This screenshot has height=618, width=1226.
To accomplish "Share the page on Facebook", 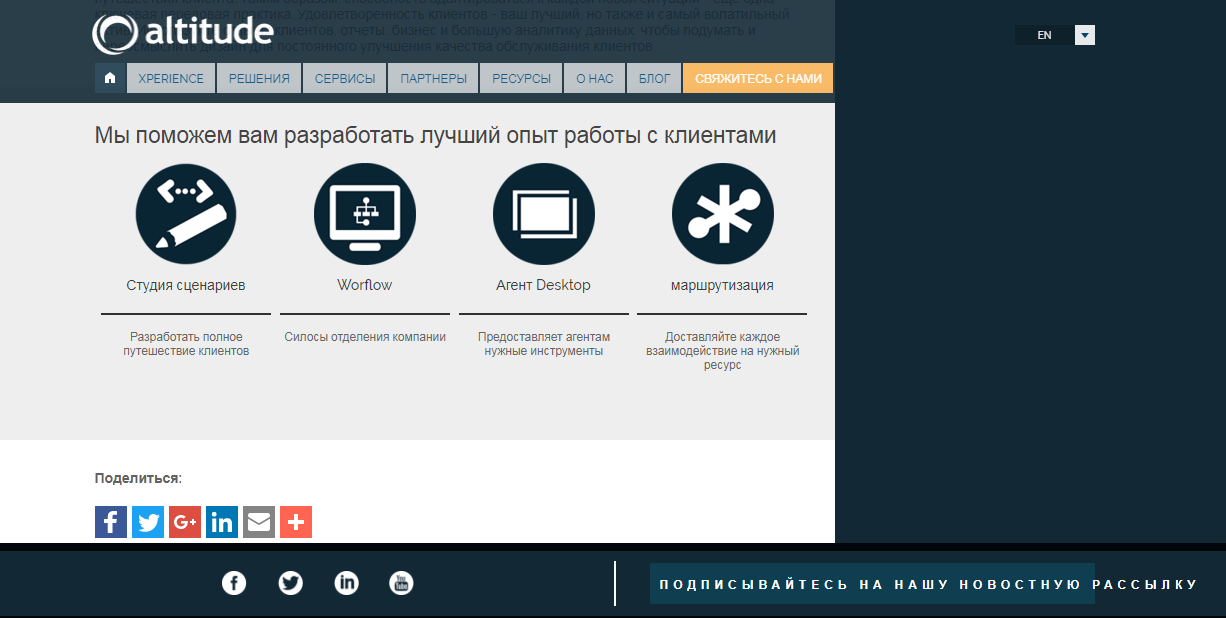I will (x=110, y=521).
